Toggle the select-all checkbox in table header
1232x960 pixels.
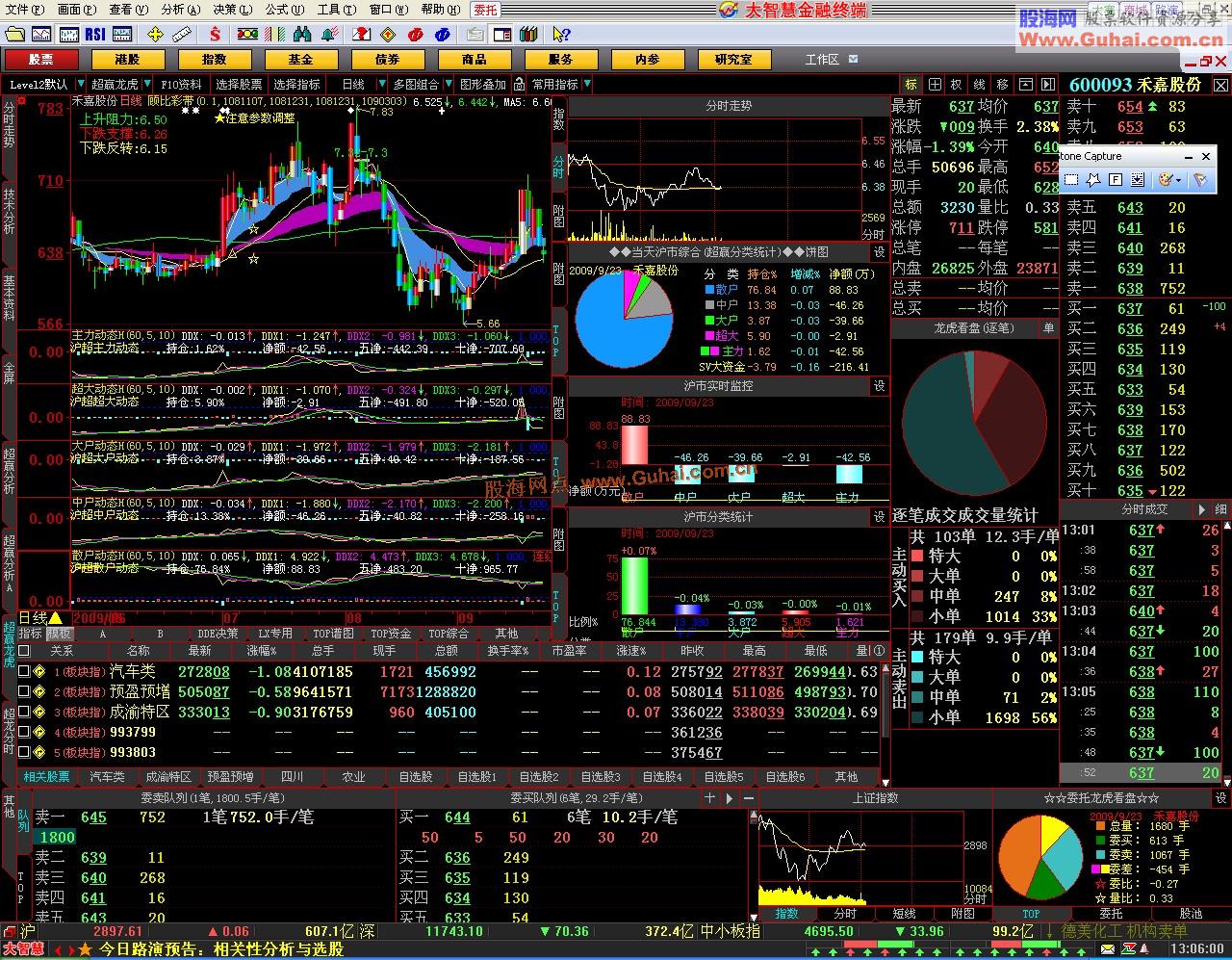point(24,651)
